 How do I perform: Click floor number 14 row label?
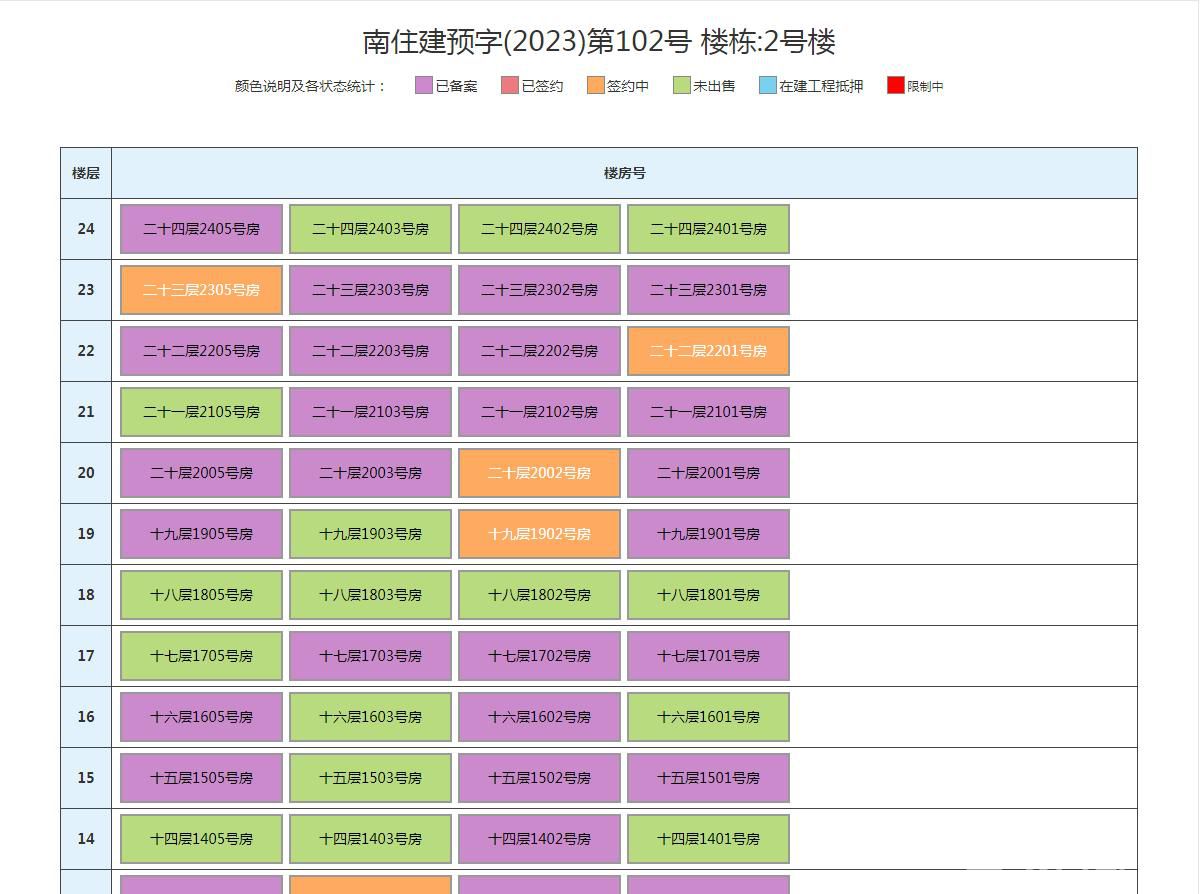[86, 839]
